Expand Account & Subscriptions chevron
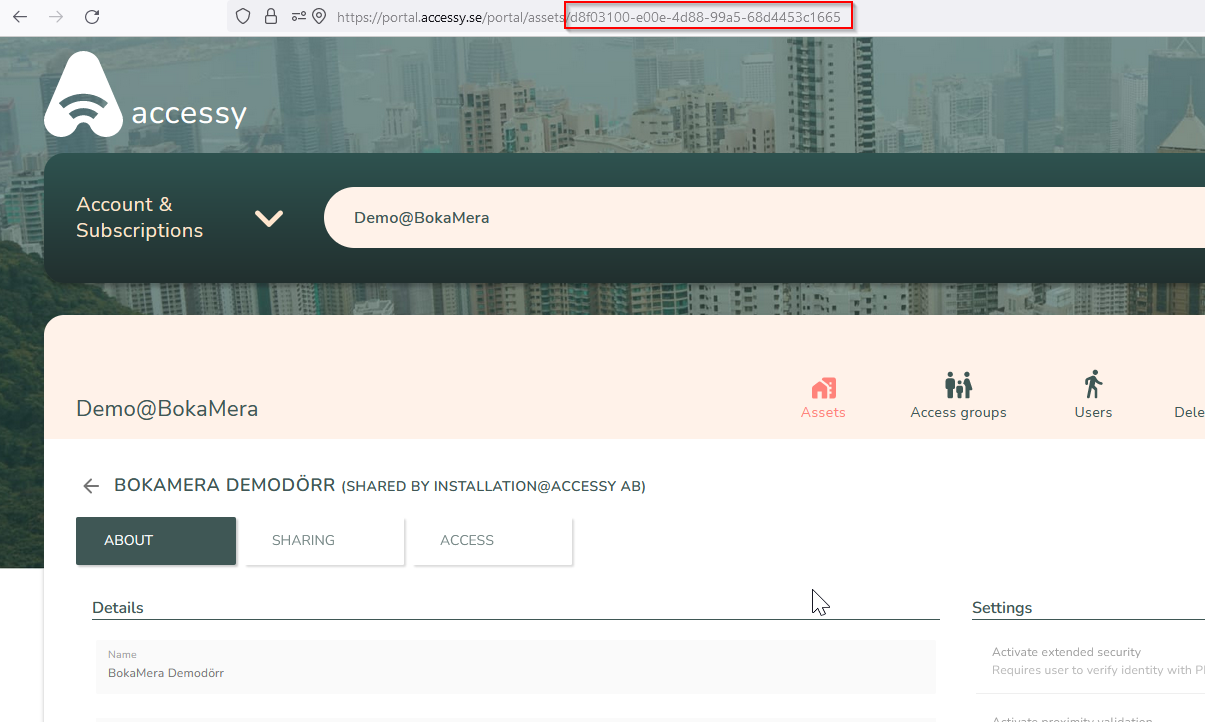 click(269, 218)
